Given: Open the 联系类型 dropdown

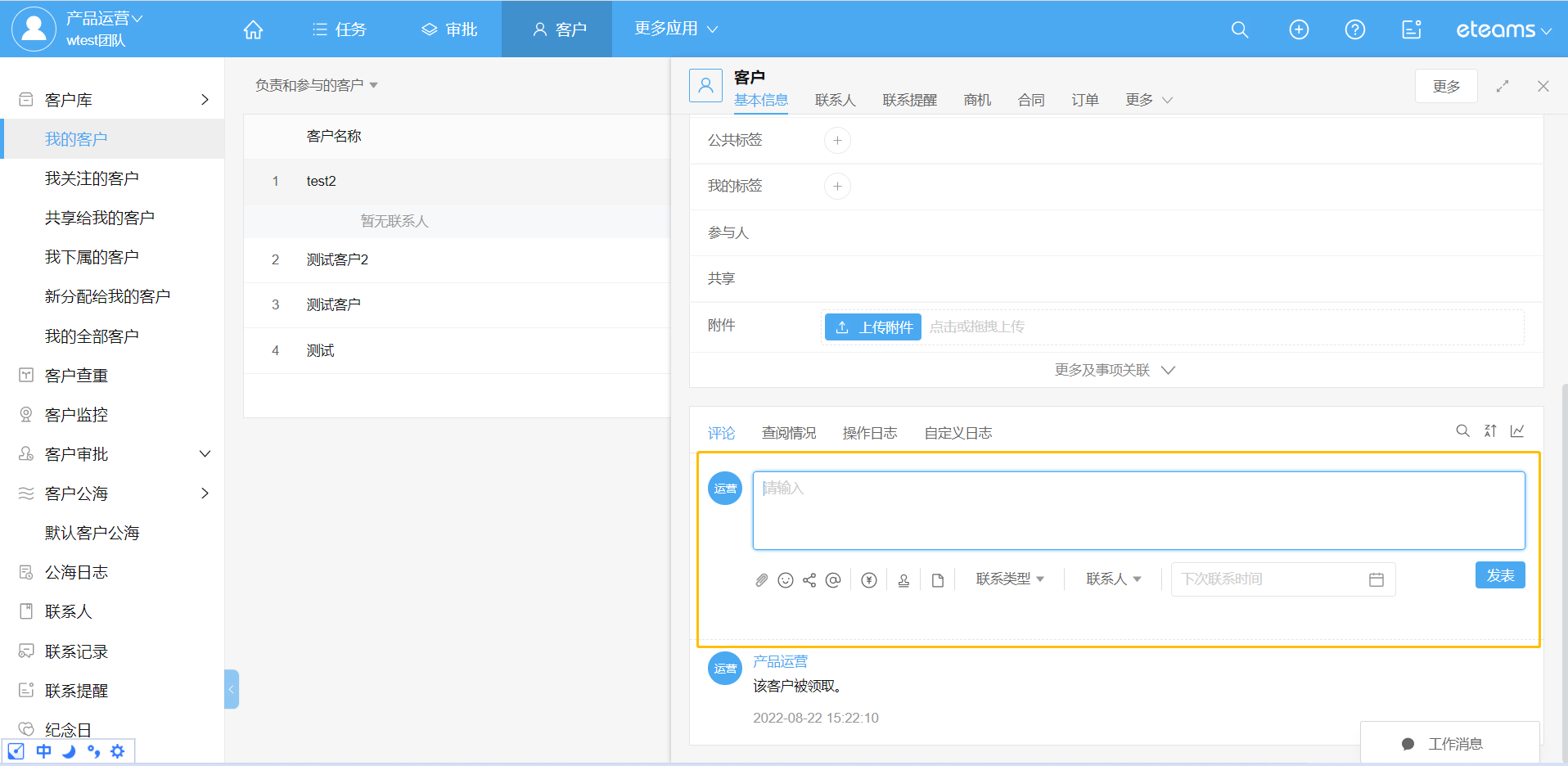Looking at the screenshot, I should pyautogui.click(x=1010, y=579).
